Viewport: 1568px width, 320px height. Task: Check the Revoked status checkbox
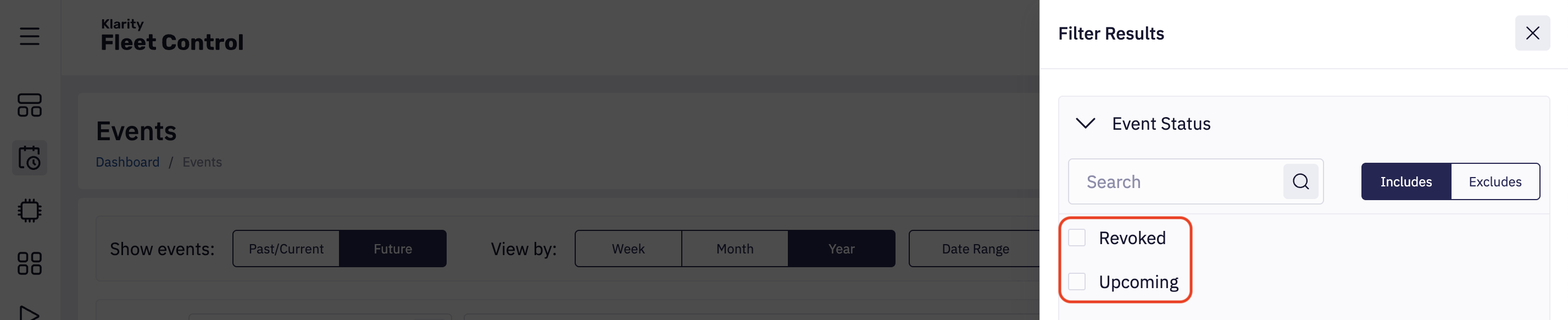[x=1077, y=238]
